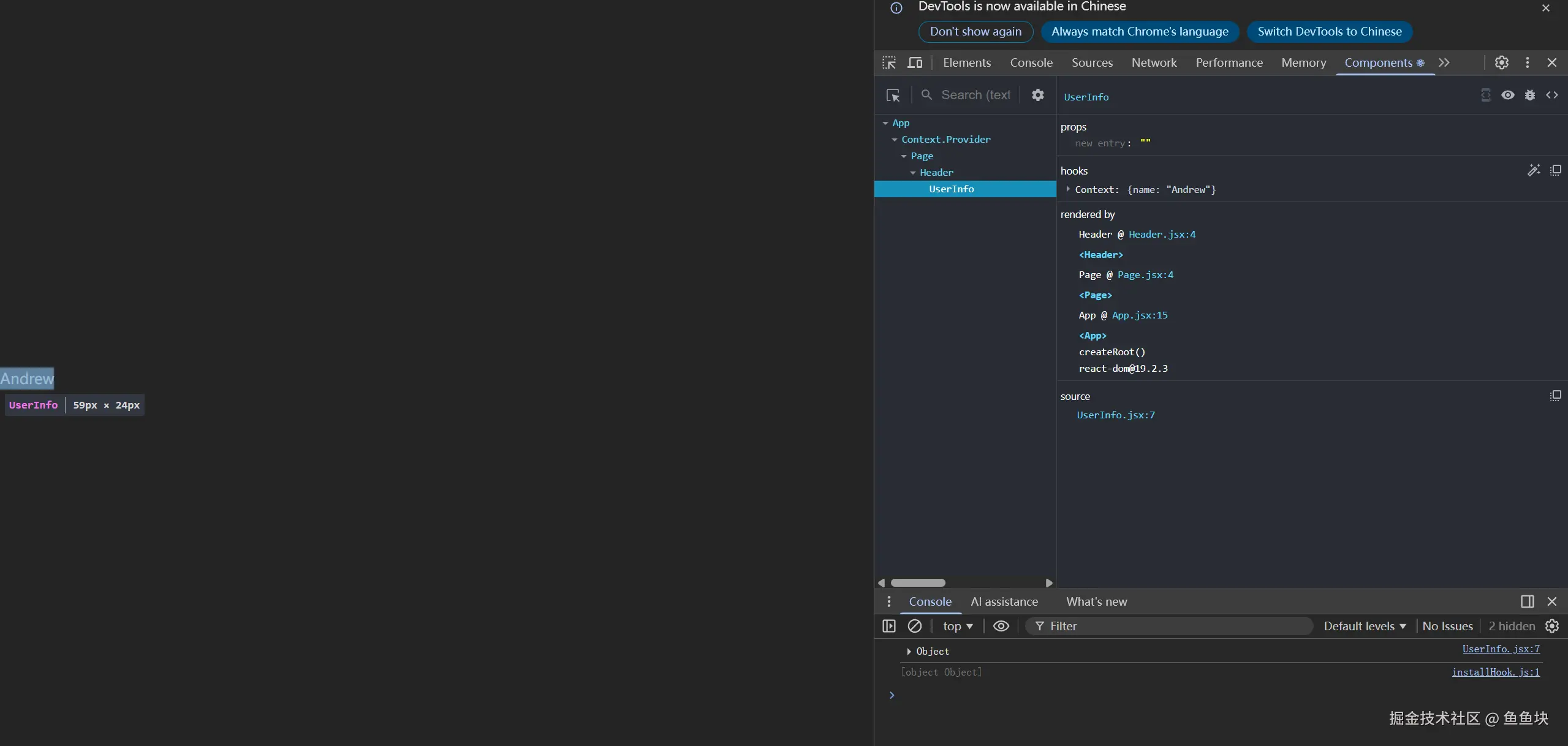The width and height of the screenshot is (1568, 746).
Task: View UserInfo source via code brackets icon
Action: [1552, 95]
